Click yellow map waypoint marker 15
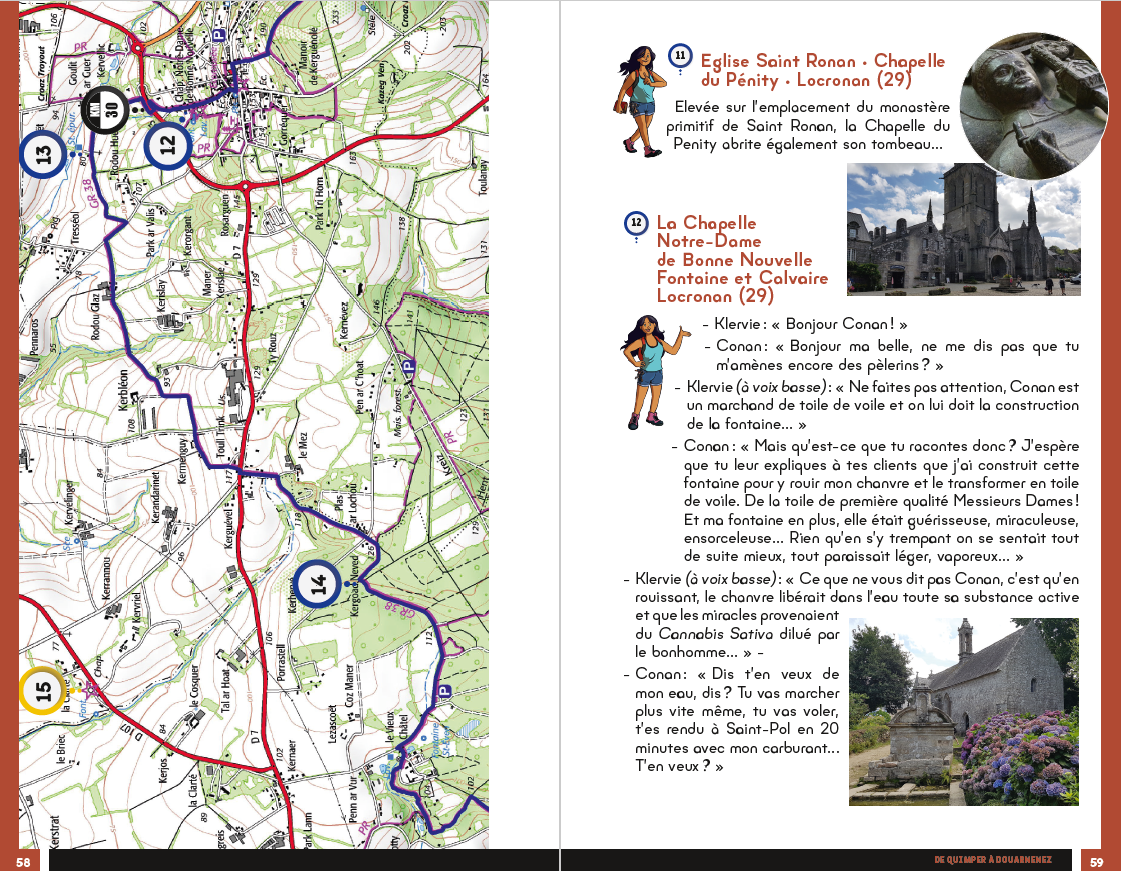Screen dimensions: 1121x871 42,690
